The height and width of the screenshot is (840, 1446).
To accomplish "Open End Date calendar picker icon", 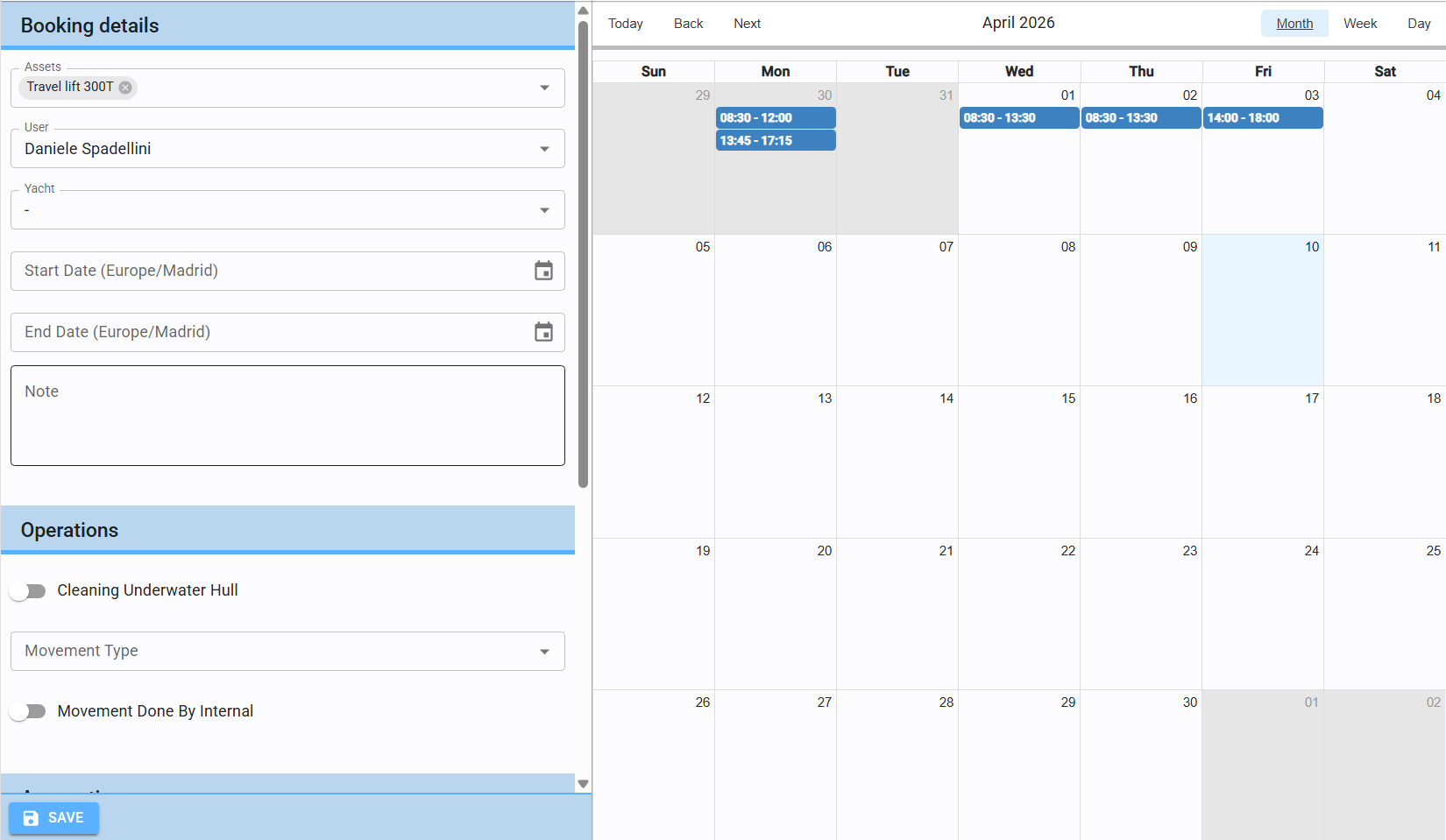I will click(x=543, y=333).
